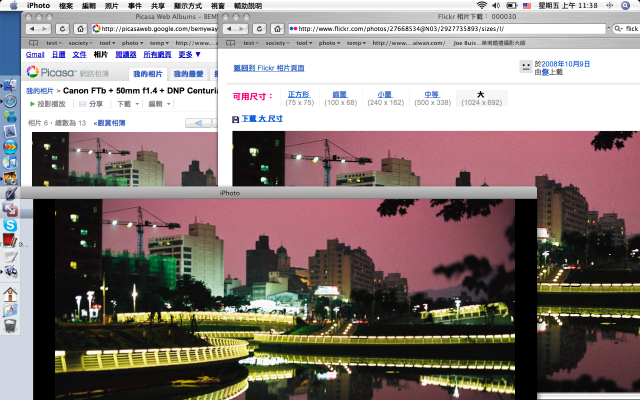The image size is (640, 400).
Task: Reload the Picasa Web Albums page
Action: tap(62, 29)
